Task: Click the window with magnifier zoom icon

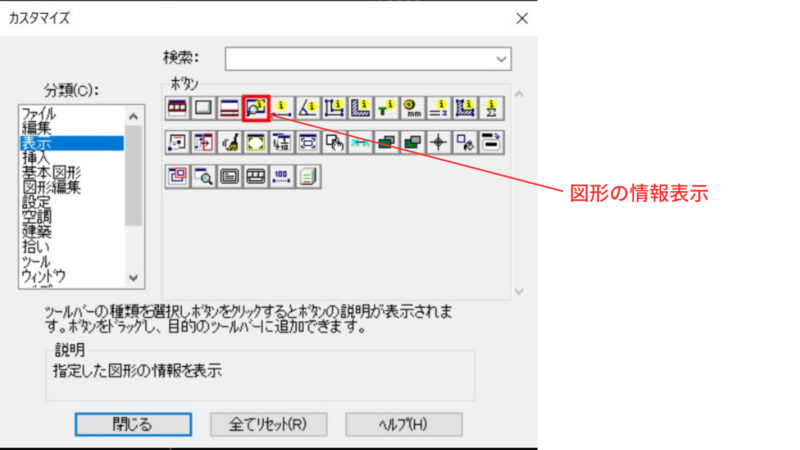Action: pos(203,177)
